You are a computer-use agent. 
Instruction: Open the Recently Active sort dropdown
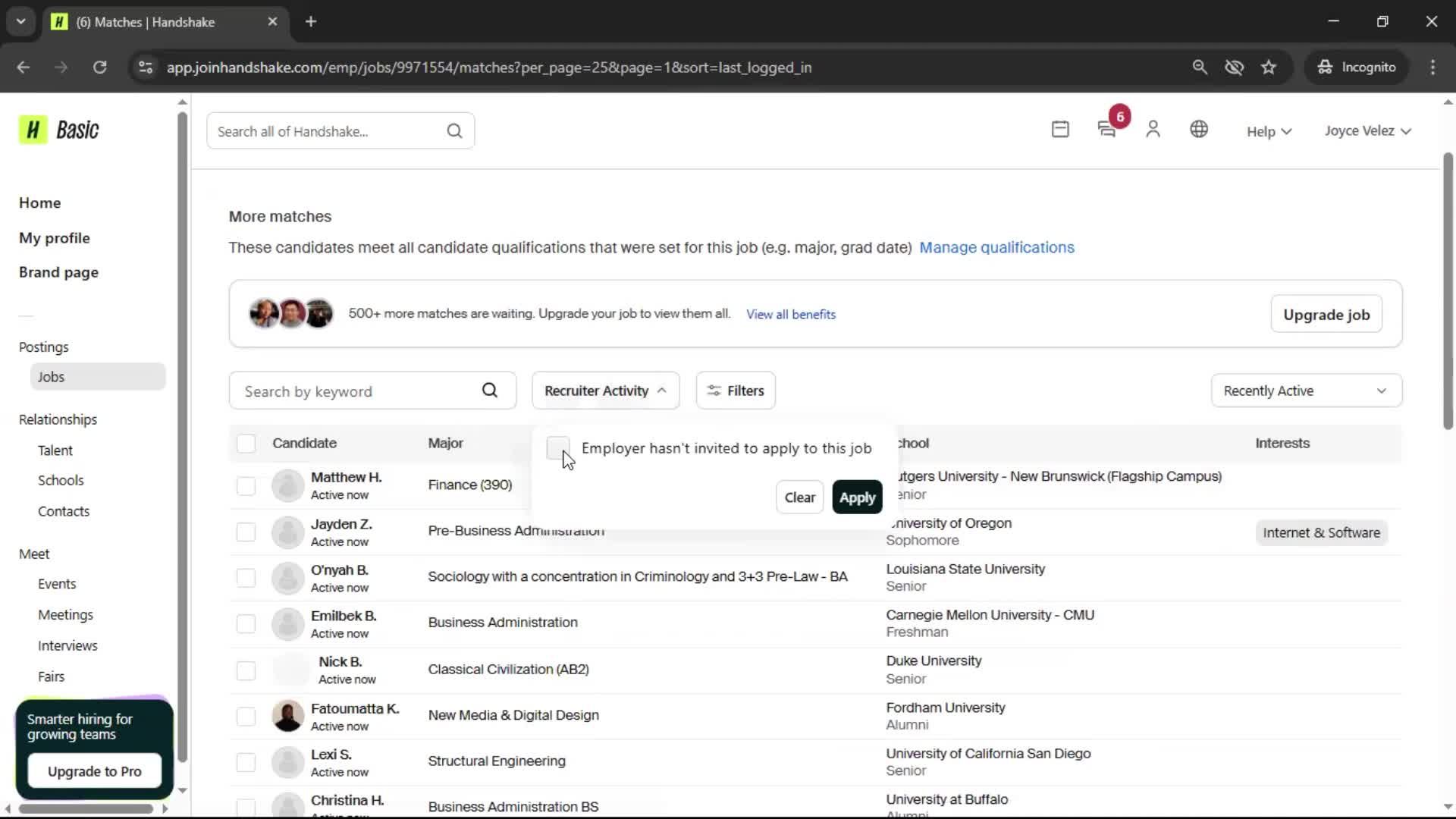[1306, 391]
